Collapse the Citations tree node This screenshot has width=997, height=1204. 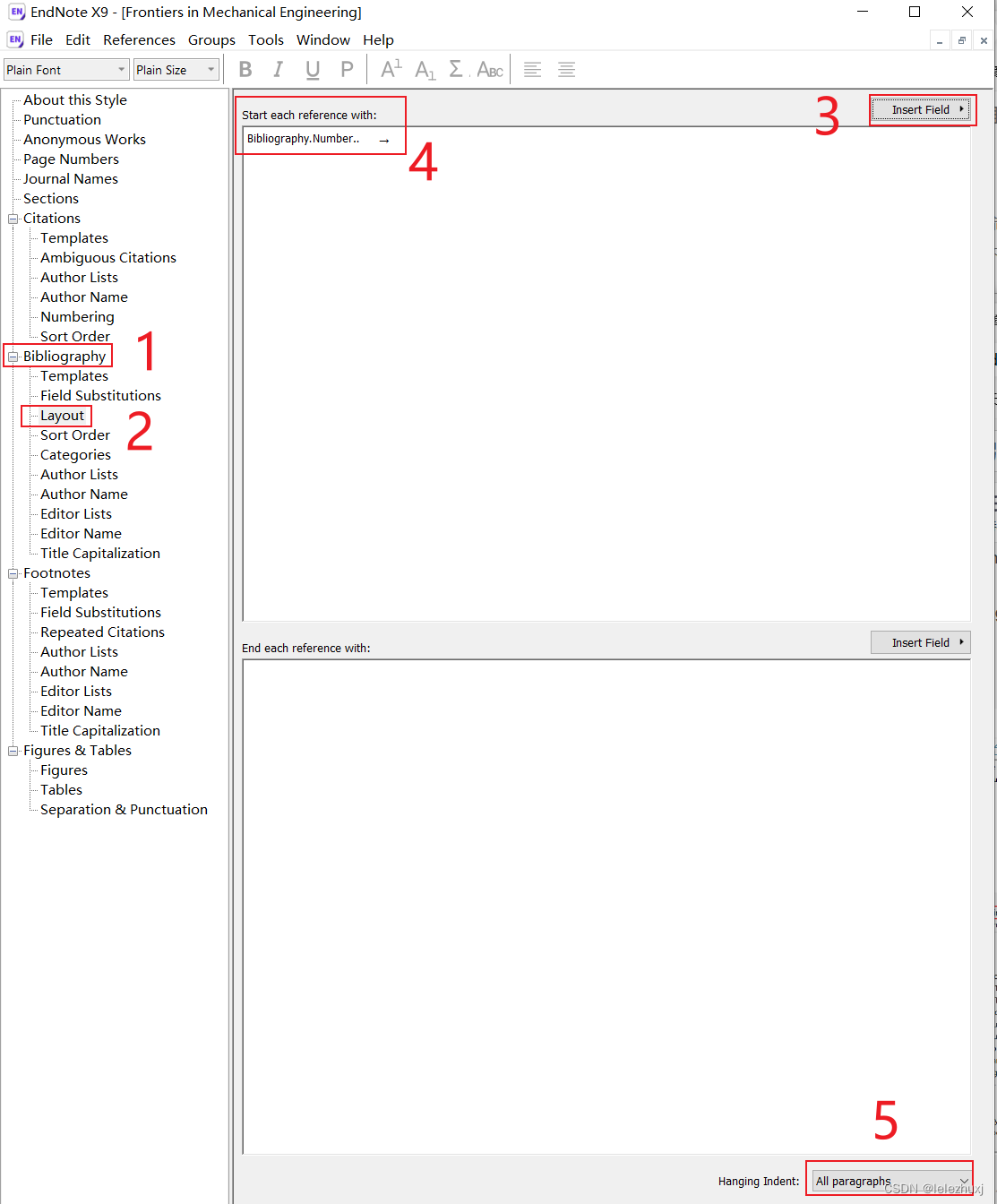point(13,219)
